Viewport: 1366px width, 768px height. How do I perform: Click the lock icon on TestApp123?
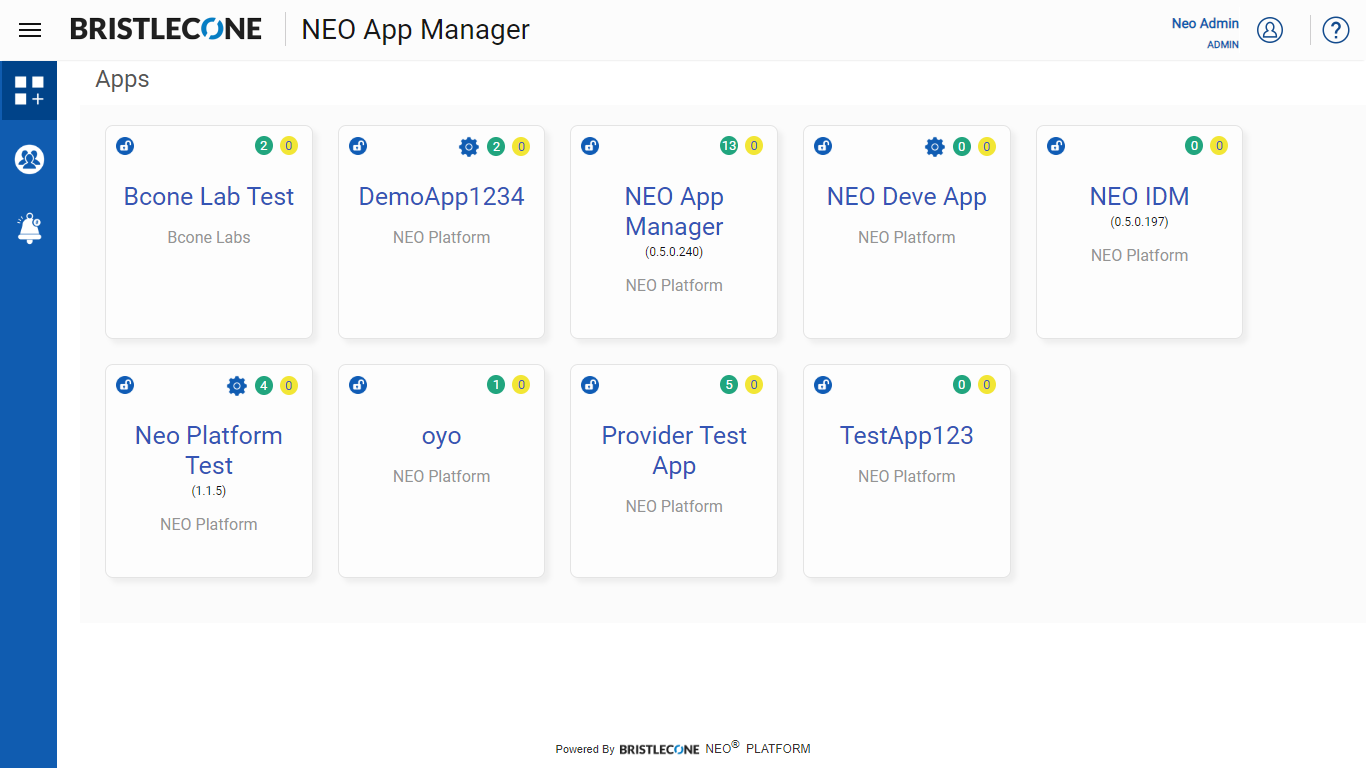823,385
